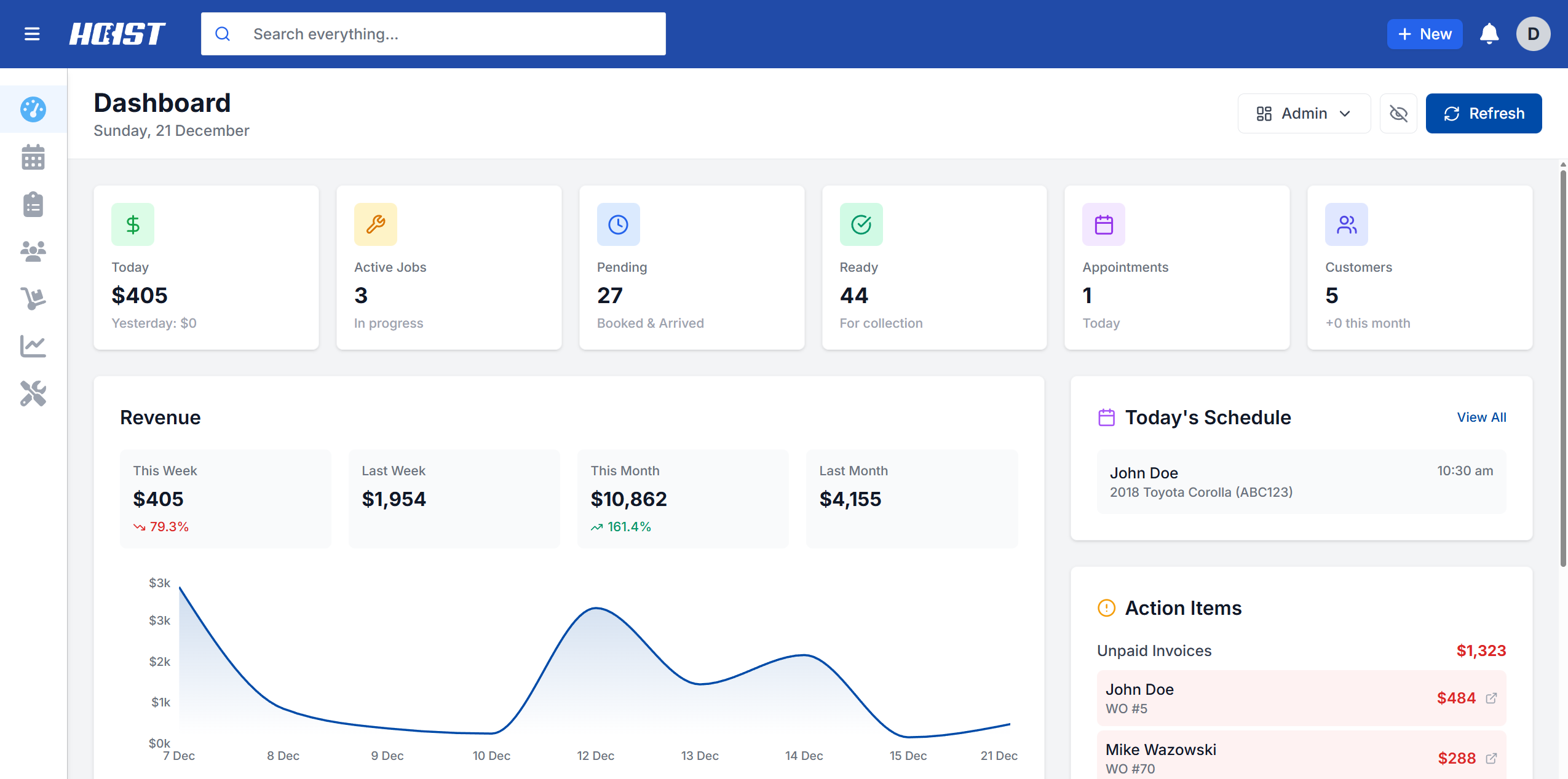The image size is (1568, 779).
Task: Open the D profile avatar
Action: coord(1533,34)
